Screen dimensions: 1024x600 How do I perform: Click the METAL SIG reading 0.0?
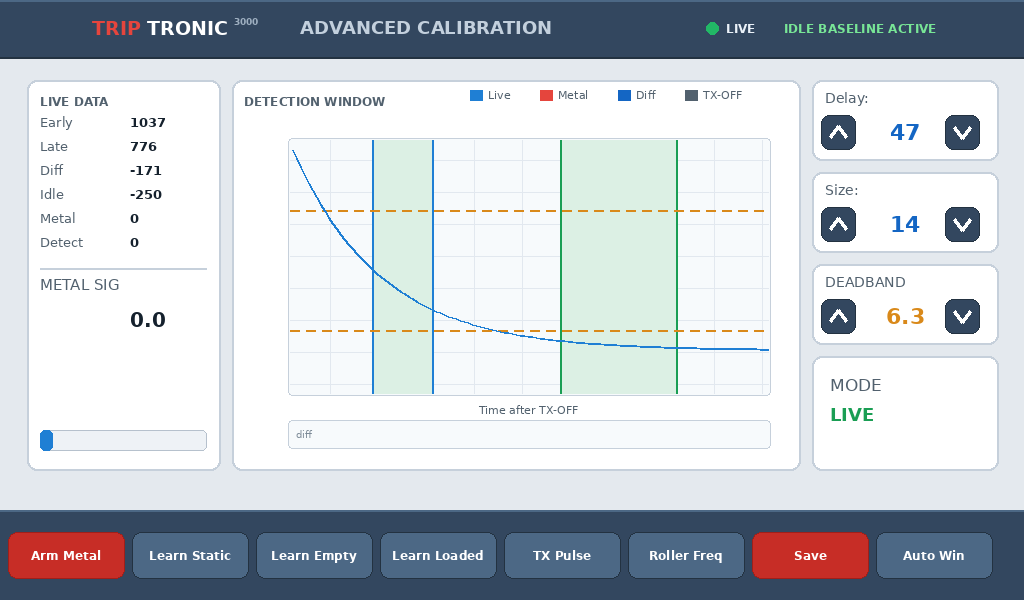click(148, 320)
